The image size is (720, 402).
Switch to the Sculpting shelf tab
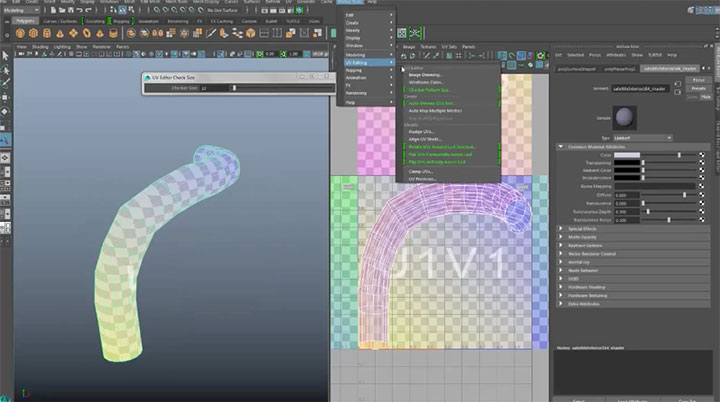[x=95, y=21]
